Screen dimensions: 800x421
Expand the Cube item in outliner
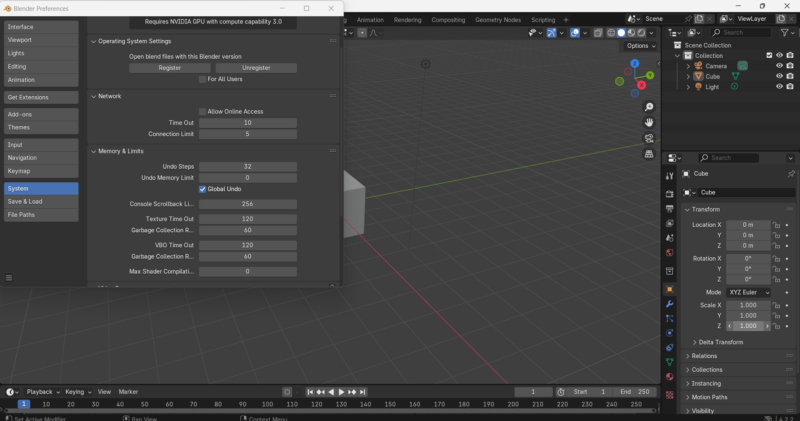[688, 77]
